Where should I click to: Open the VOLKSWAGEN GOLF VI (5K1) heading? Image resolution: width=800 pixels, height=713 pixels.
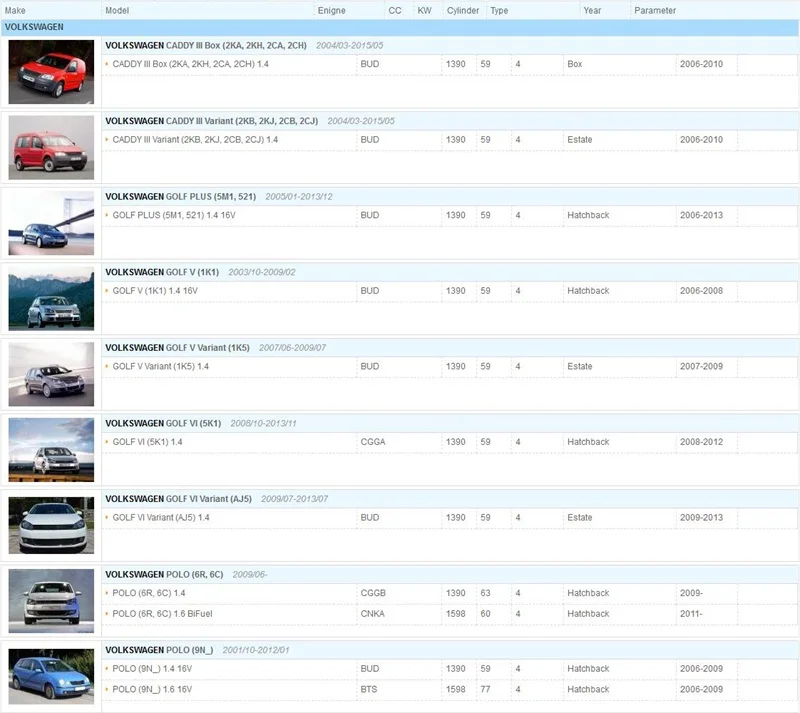pos(163,423)
